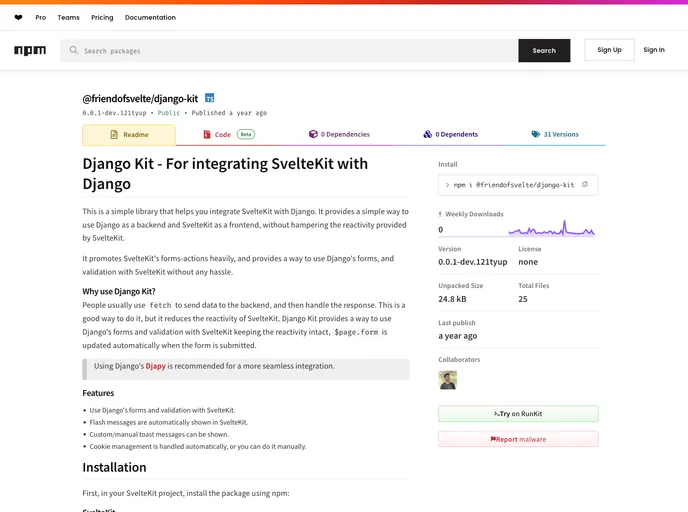Screen dimensions: 688x512
Task: Click total files value '25'
Action: point(523,299)
